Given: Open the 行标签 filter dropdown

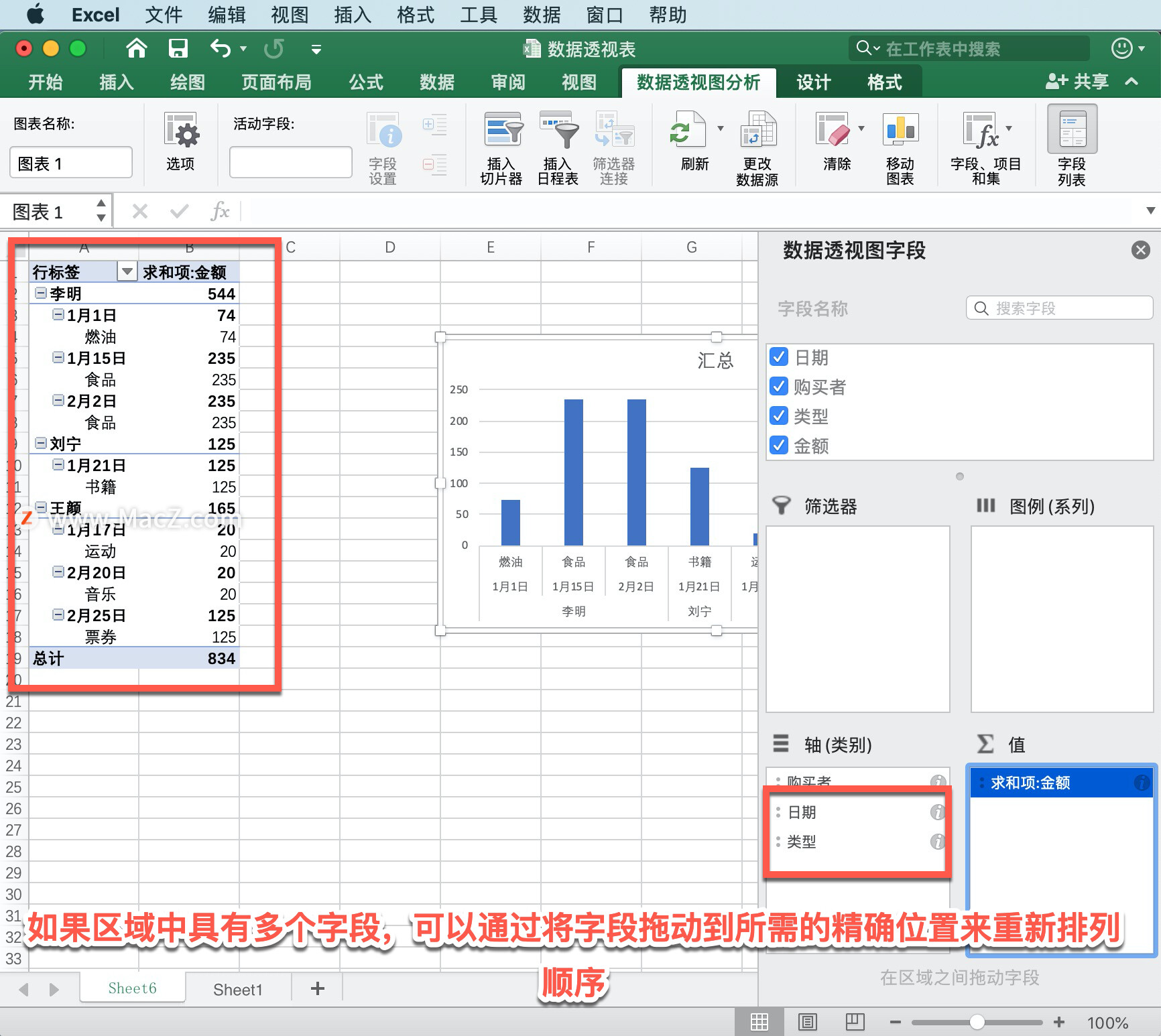Looking at the screenshot, I should pos(127,271).
